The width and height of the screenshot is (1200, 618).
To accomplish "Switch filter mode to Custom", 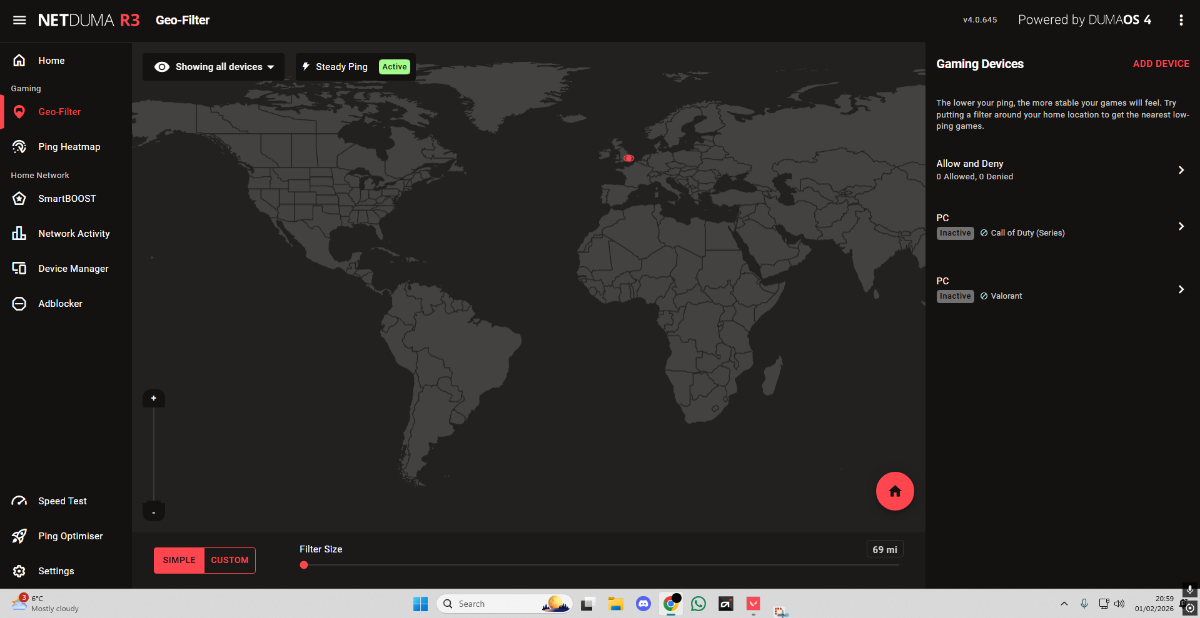I will (230, 560).
